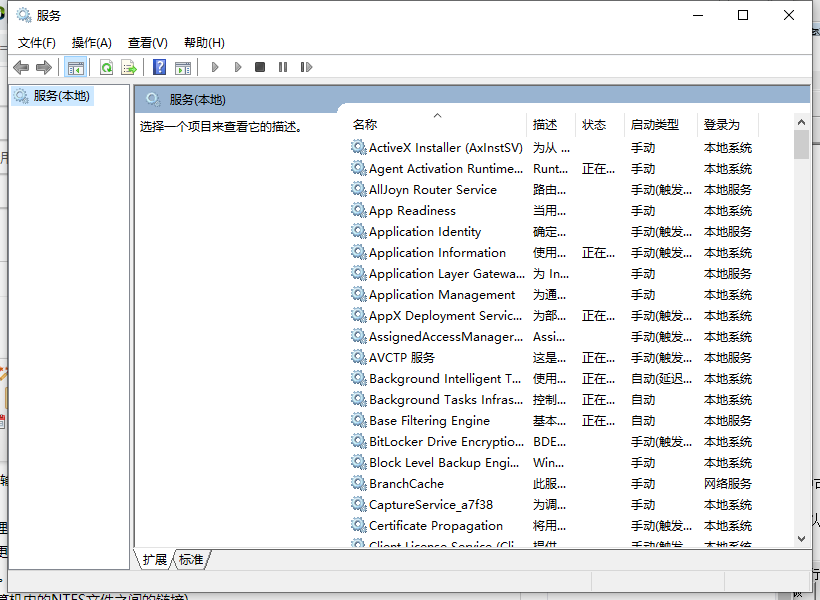Switch to the 标准 tab
Viewport: 820px width, 600px height.
[191, 560]
